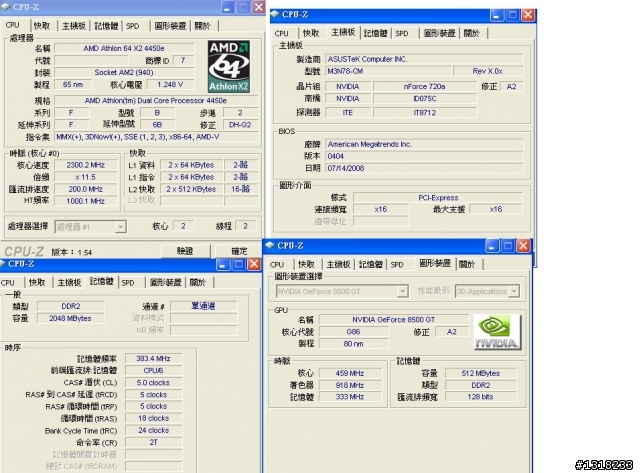
Task: Switch to SPD tab in memory window
Action: pyautogui.click(x=128, y=282)
